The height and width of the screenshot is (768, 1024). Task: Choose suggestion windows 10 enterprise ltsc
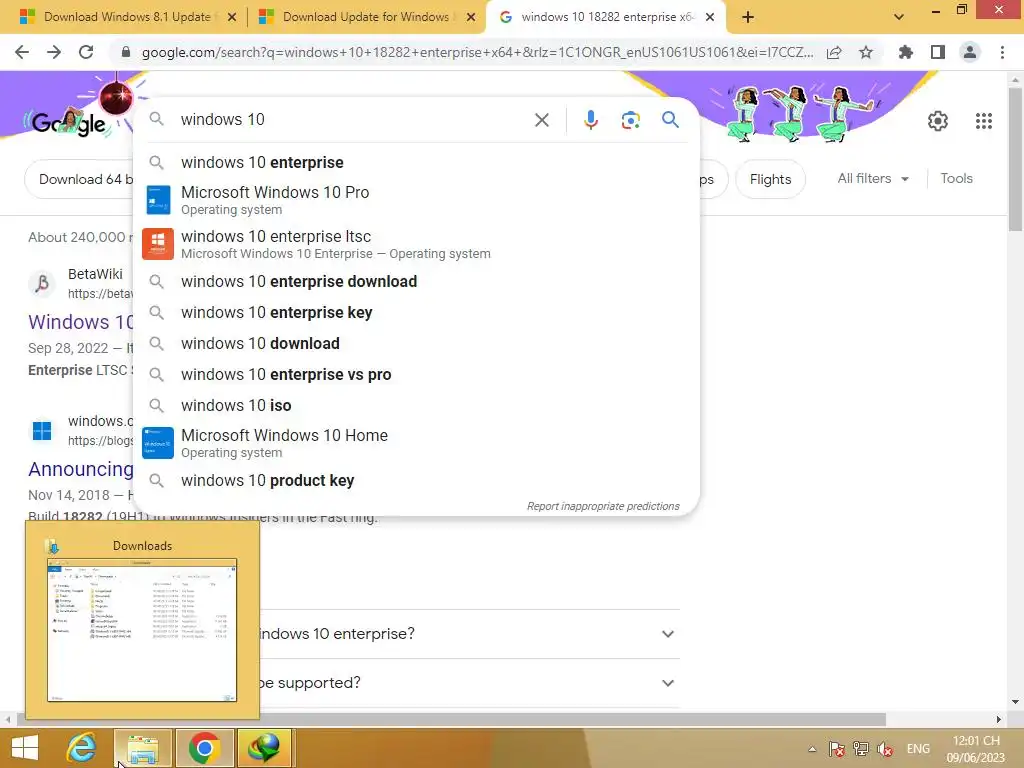point(416,244)
